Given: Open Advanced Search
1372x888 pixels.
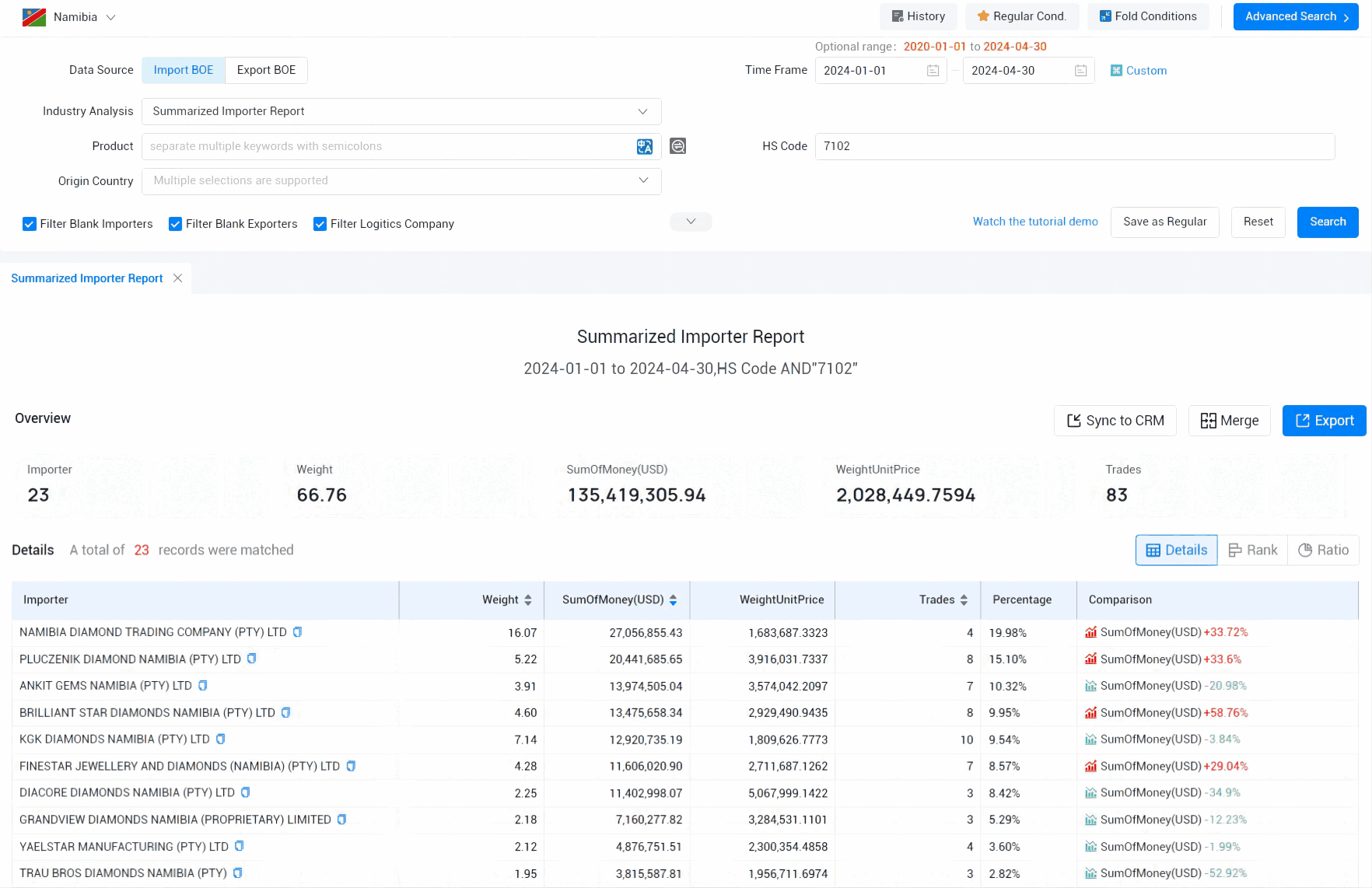Looking at the screenshot, I should (x=1296, y=16).
